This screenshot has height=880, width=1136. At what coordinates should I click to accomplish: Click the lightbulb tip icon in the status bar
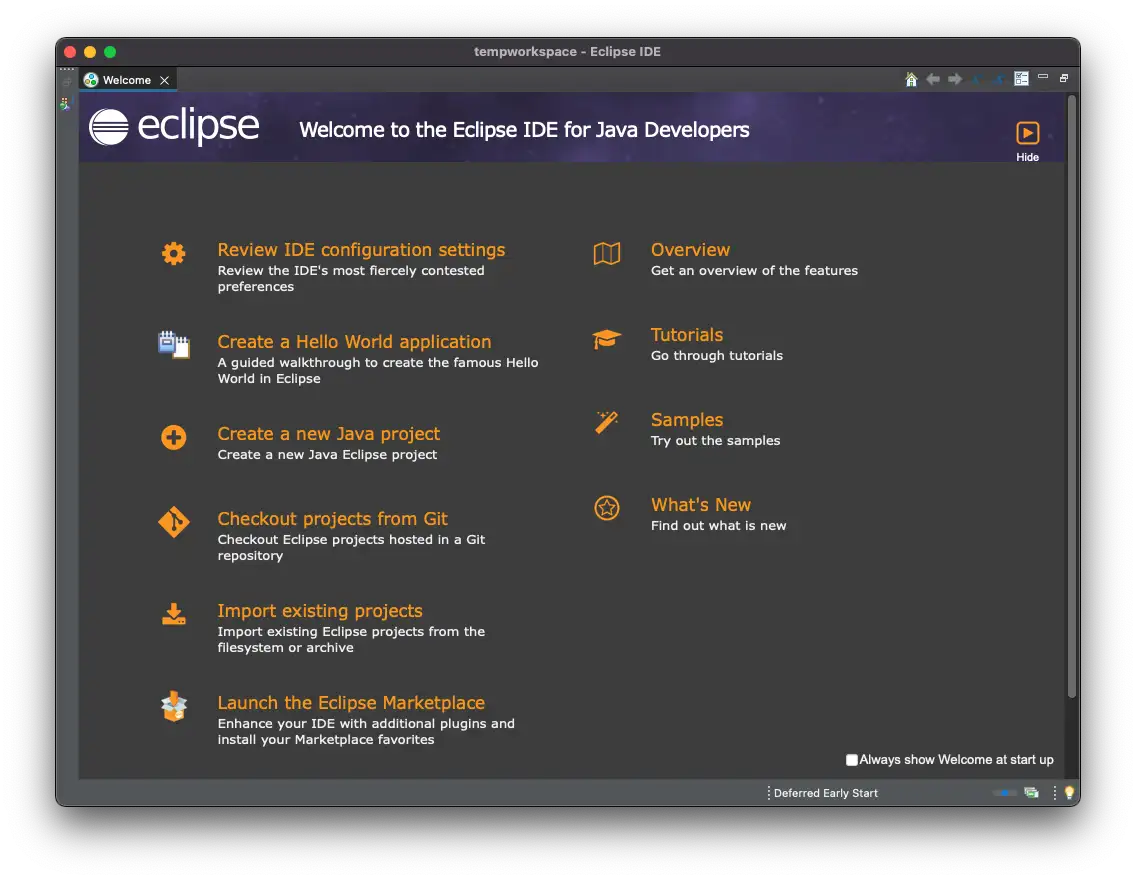point(1069,792)
